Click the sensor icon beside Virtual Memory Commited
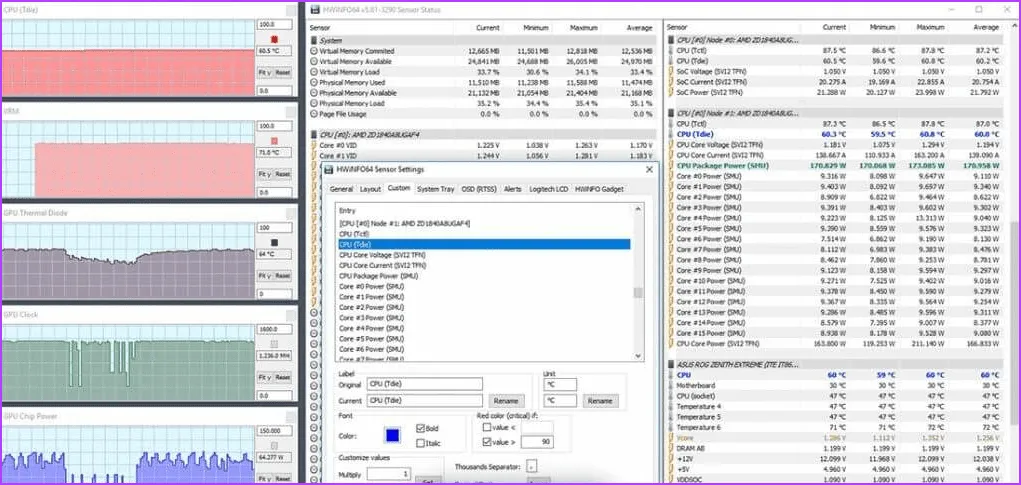The image size is (1021, 485). (x=314, y=50)
